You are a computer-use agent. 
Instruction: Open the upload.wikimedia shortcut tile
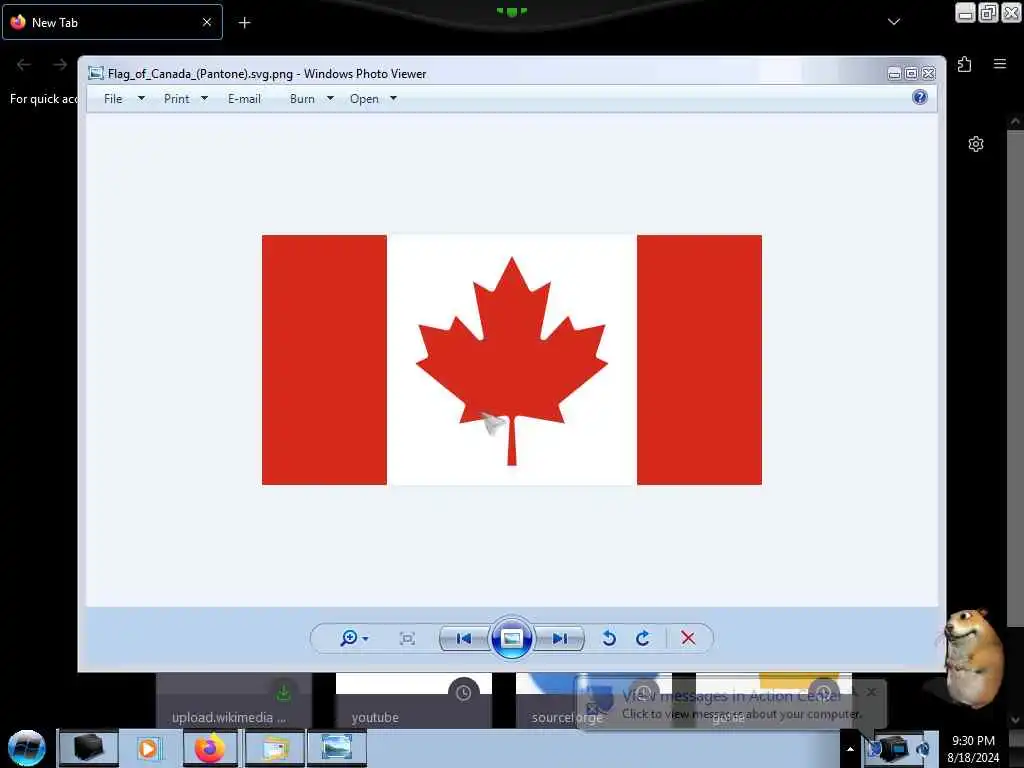pyautogui.click(x=234, y=701)
